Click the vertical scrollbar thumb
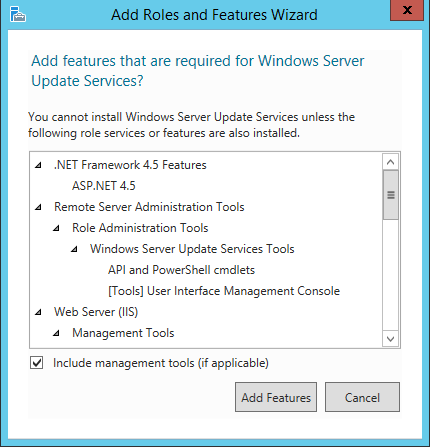Viewport: 430px width, 448px height. (391, 195)
